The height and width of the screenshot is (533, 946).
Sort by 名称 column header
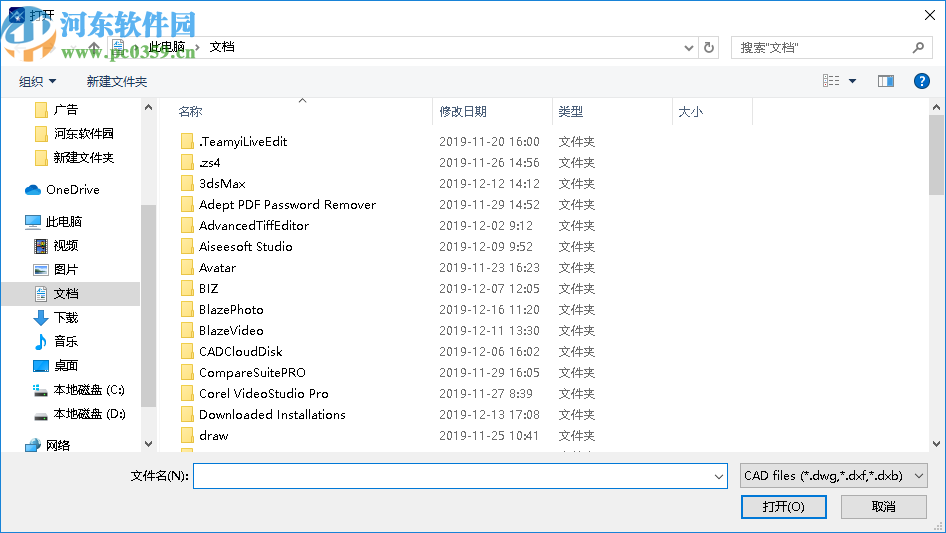(190, 112)
